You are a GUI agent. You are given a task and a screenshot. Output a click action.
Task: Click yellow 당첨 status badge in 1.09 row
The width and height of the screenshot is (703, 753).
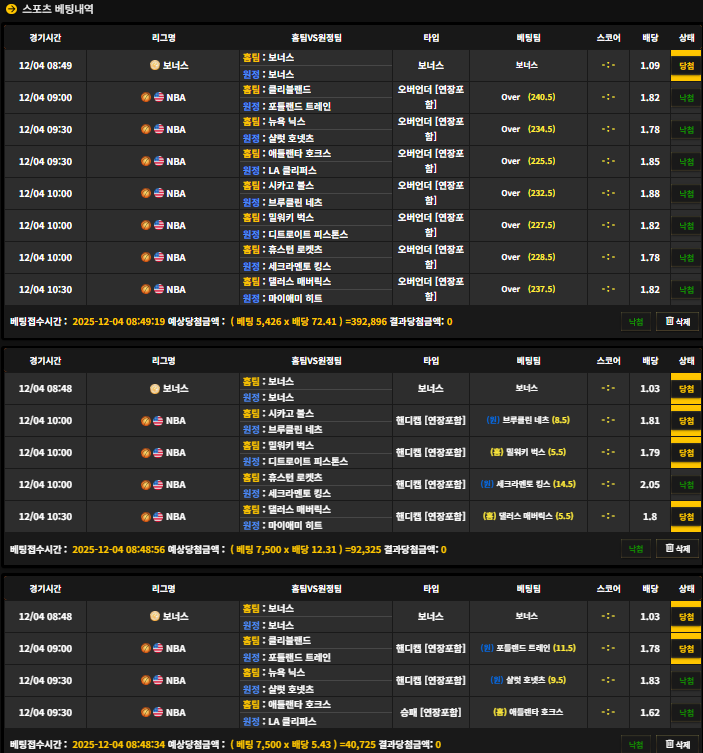coord(686,65)
